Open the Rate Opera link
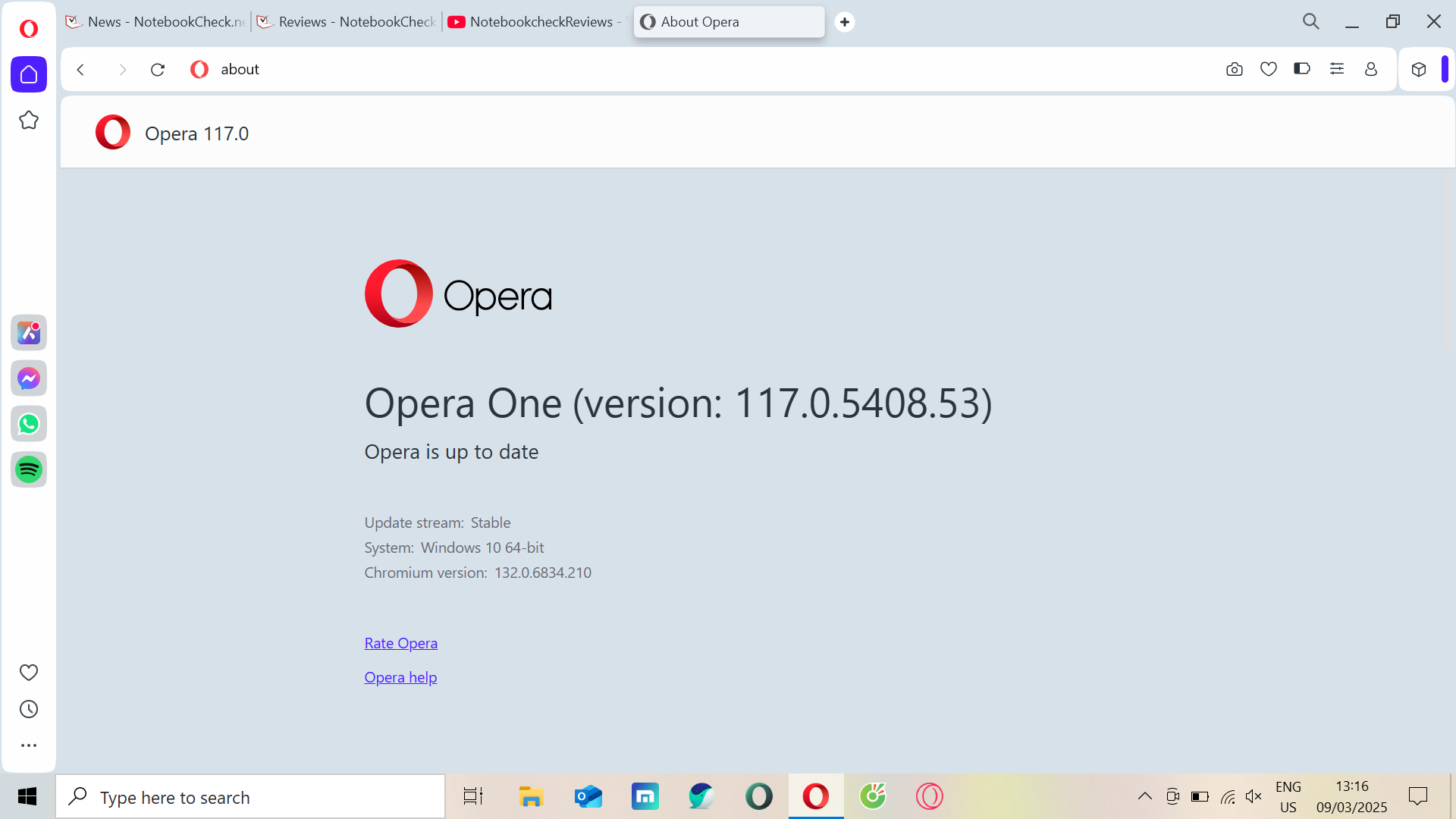Screen dimensions: 1456x819 point(400,643)
